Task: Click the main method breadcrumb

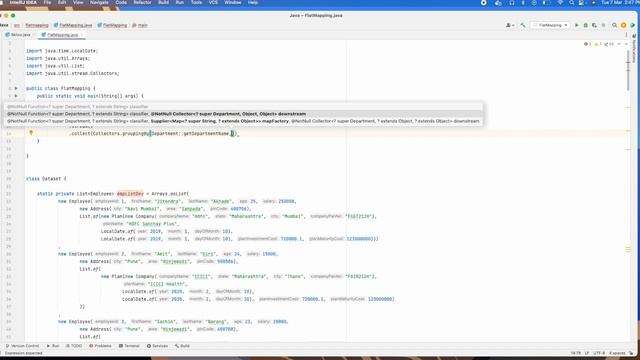Action: 140,25
